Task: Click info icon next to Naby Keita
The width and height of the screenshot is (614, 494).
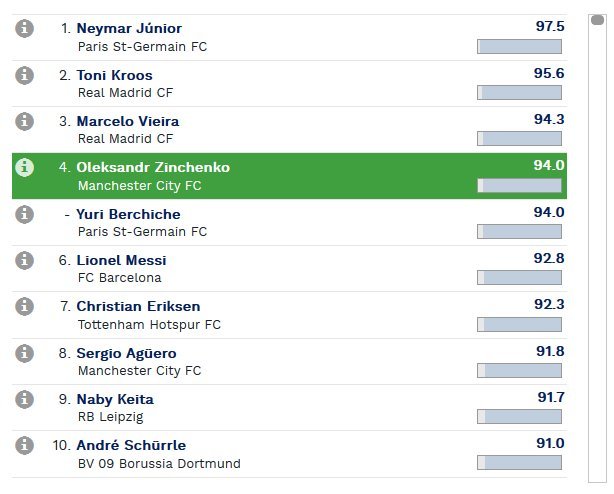Action: tap(25, 399)
